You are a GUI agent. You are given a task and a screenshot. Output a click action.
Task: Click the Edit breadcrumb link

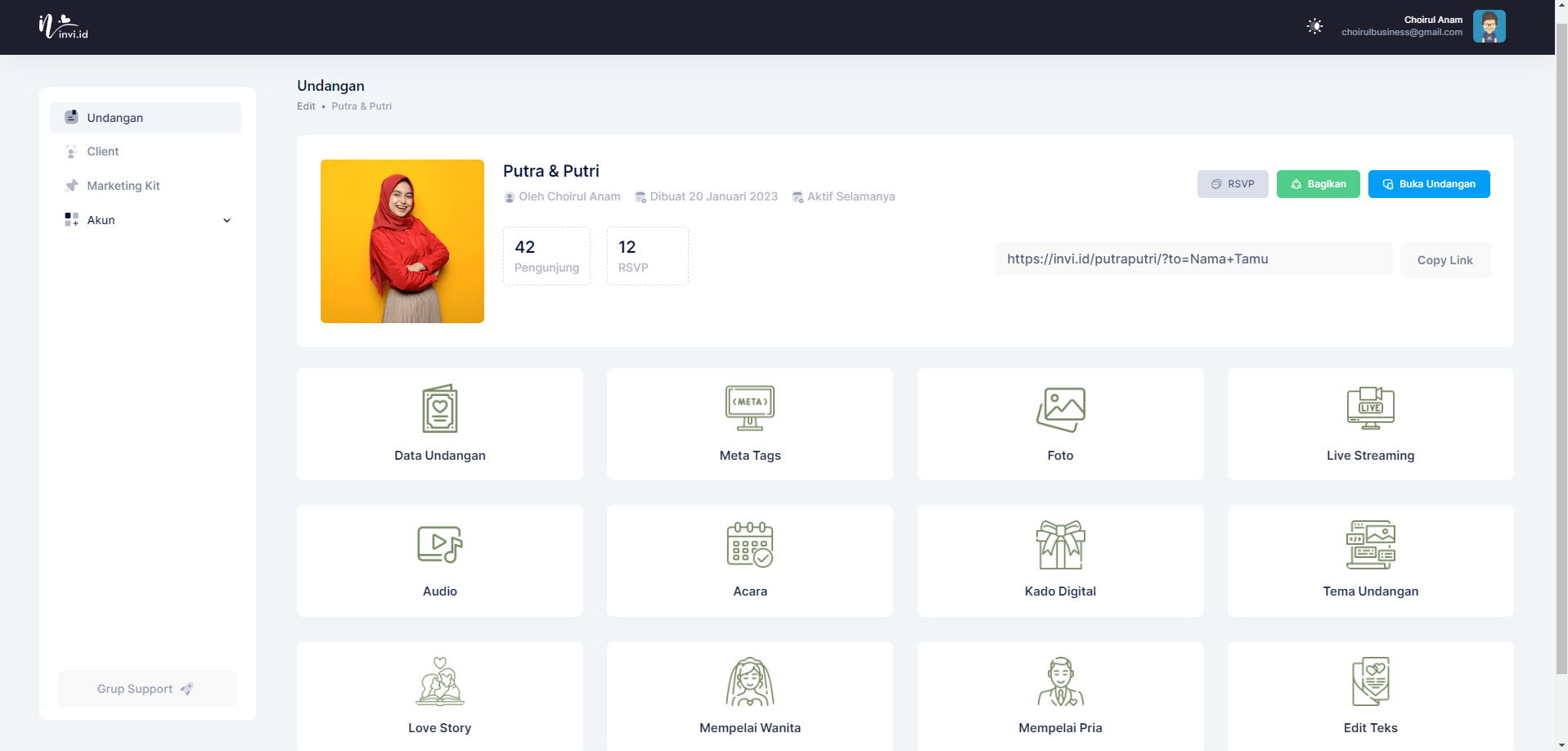pyautogui.click(x=306, y=106)
